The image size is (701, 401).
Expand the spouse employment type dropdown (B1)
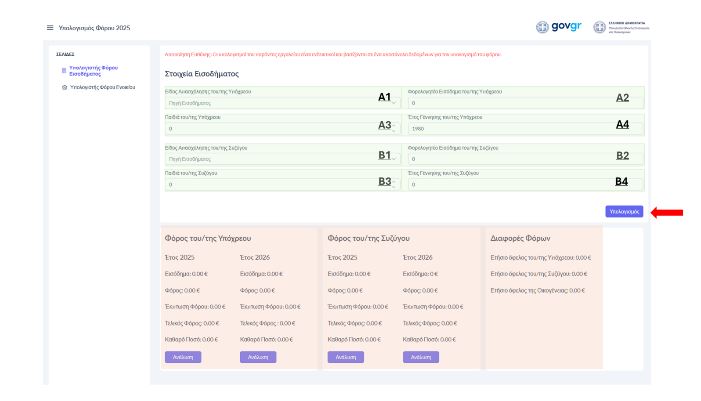coord(396,159)
